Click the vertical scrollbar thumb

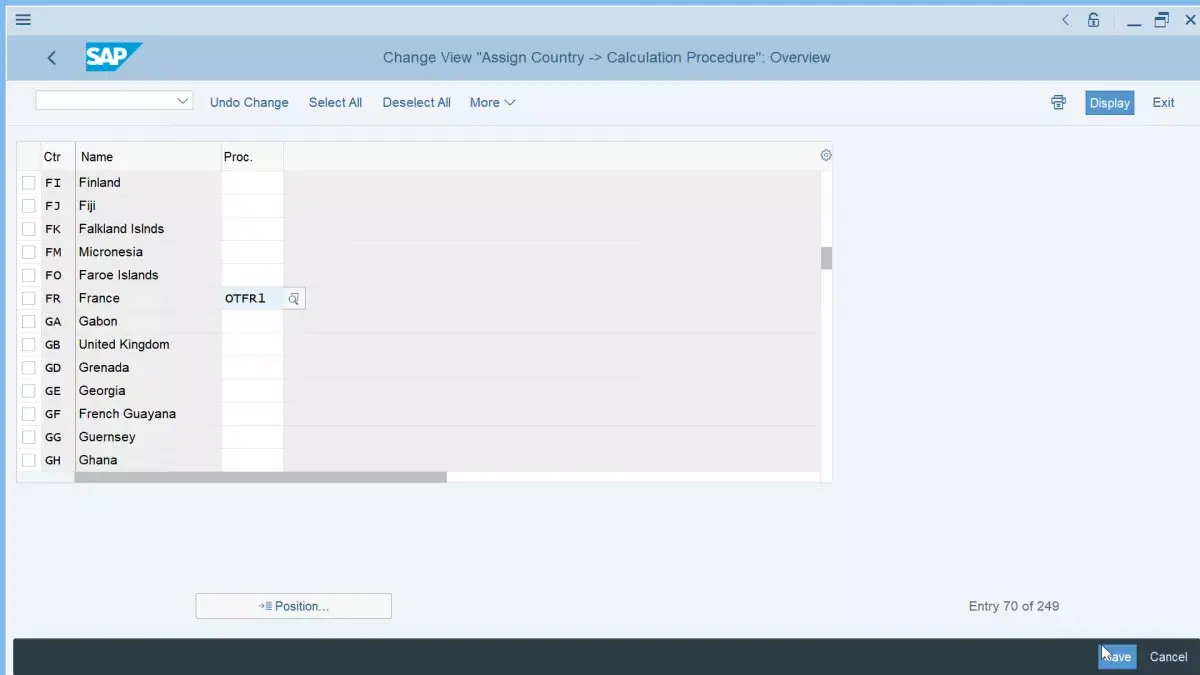click(826, 258)
